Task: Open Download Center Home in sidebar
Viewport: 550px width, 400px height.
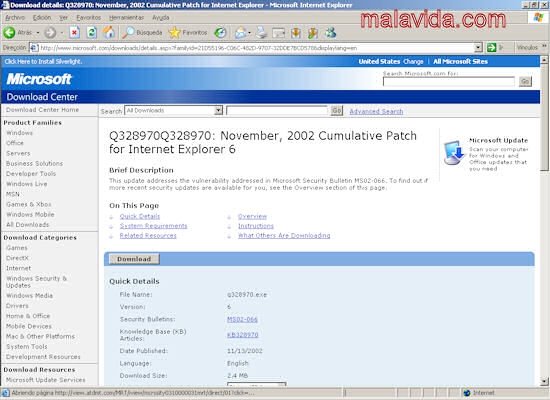Action: 42,110
